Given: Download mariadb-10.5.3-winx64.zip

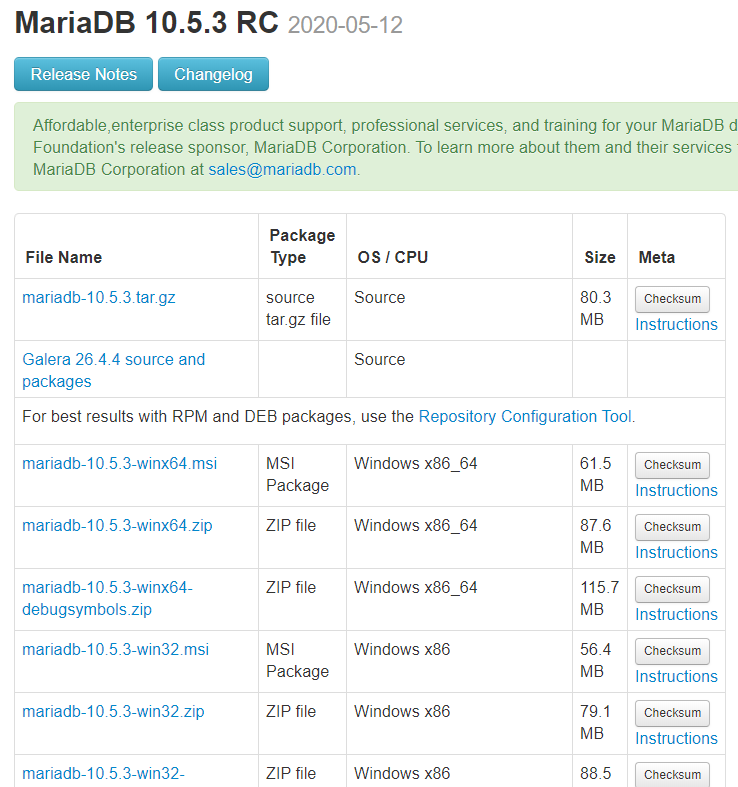Looking at the screenshot, I should (x=117, y=526).
